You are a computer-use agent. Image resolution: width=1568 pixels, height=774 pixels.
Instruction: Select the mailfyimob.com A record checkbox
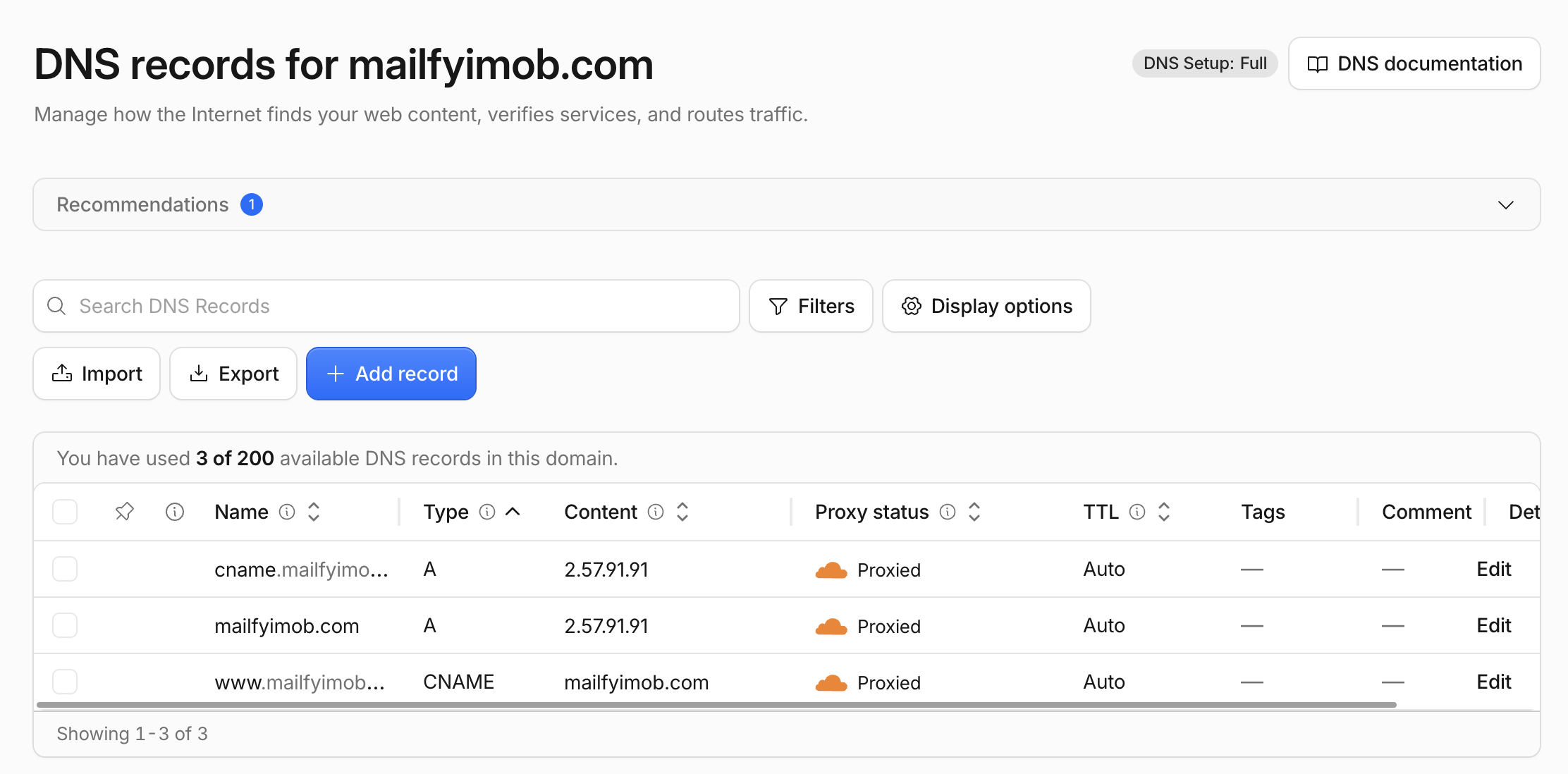(65, 625)
